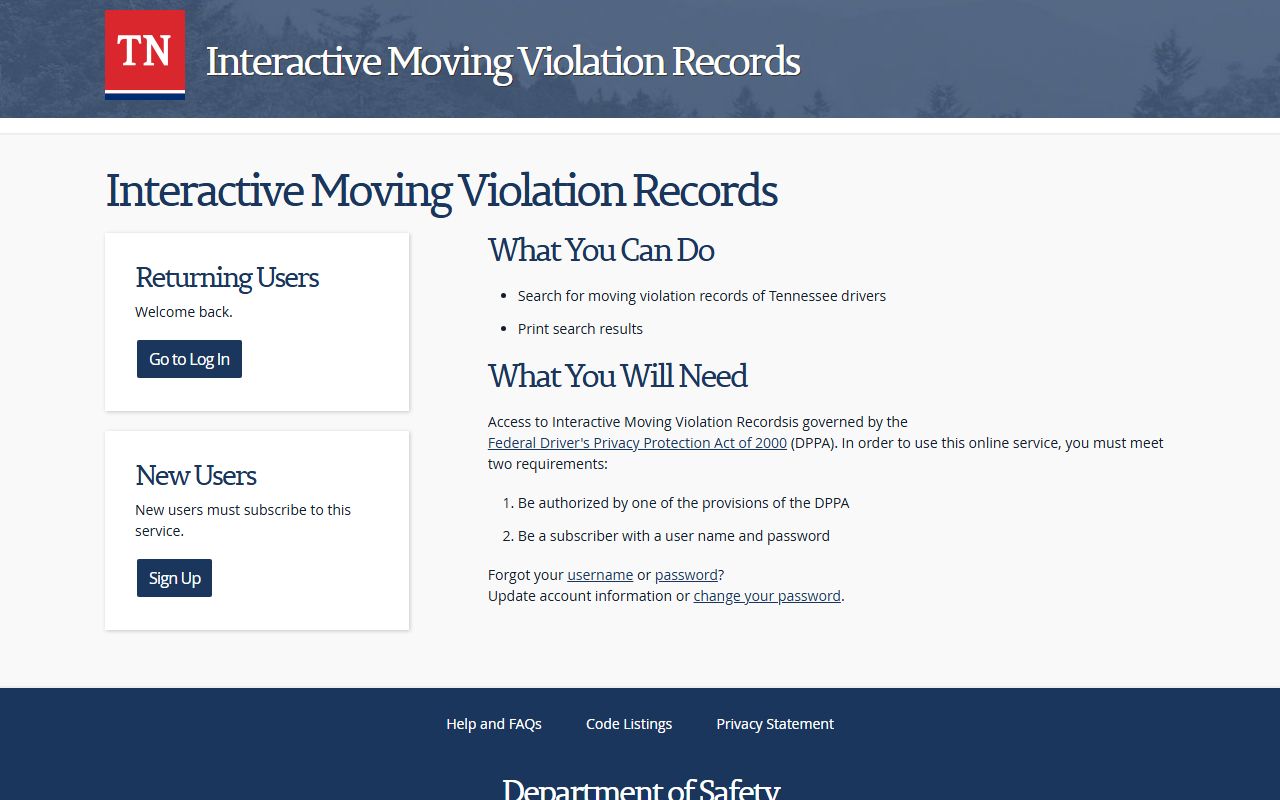Follow the forgot username link

coord(600,575)
